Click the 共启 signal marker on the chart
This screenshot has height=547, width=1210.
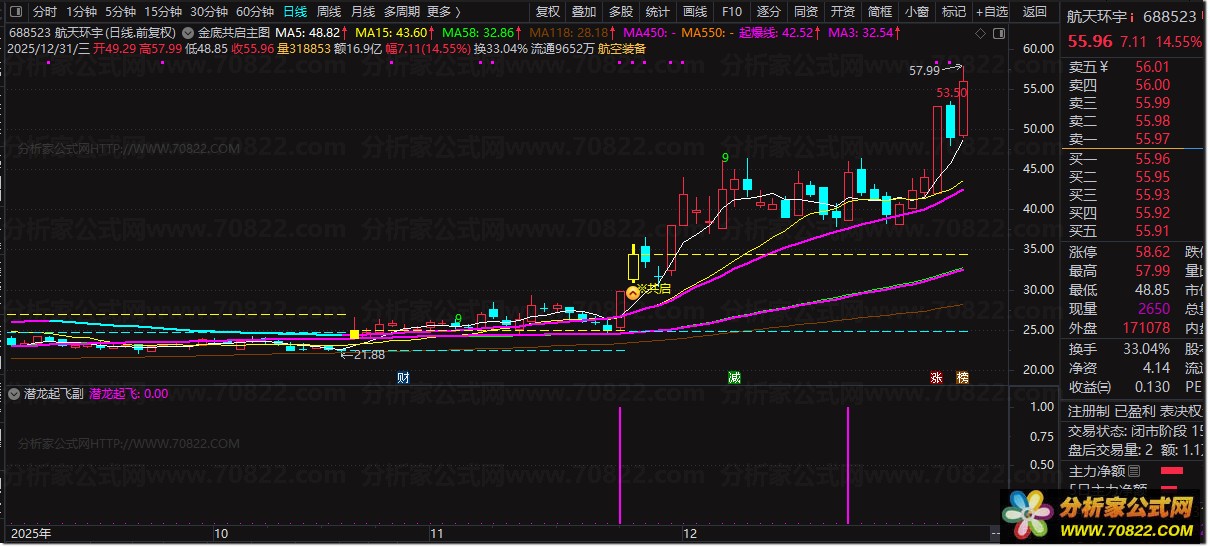point(633,293)
